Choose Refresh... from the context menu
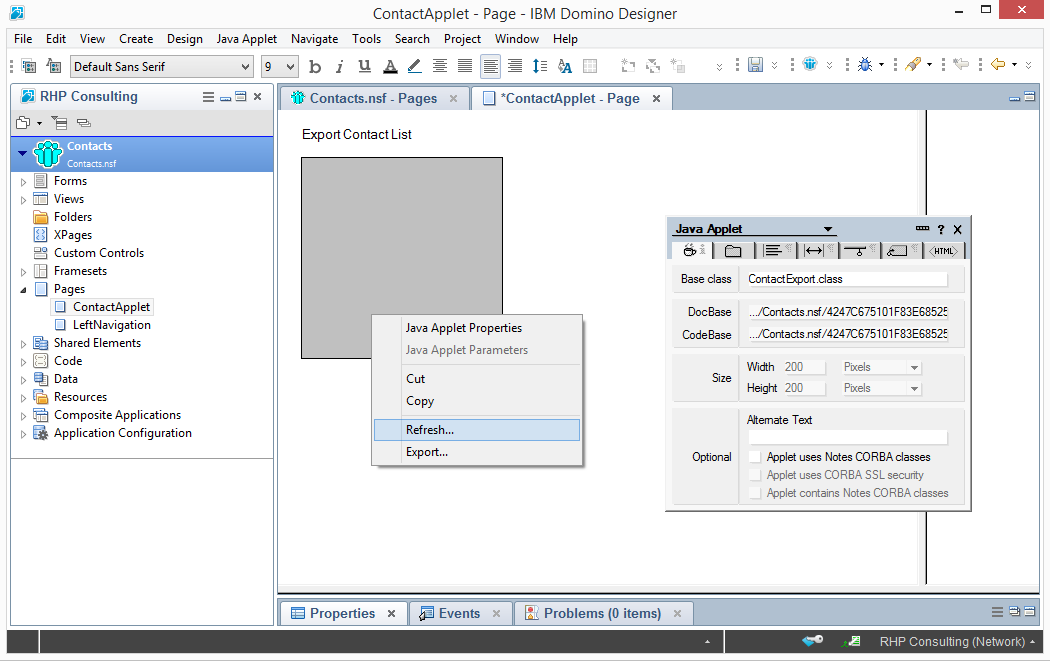This screenshot has height=661, width=1050. (430, 430)
